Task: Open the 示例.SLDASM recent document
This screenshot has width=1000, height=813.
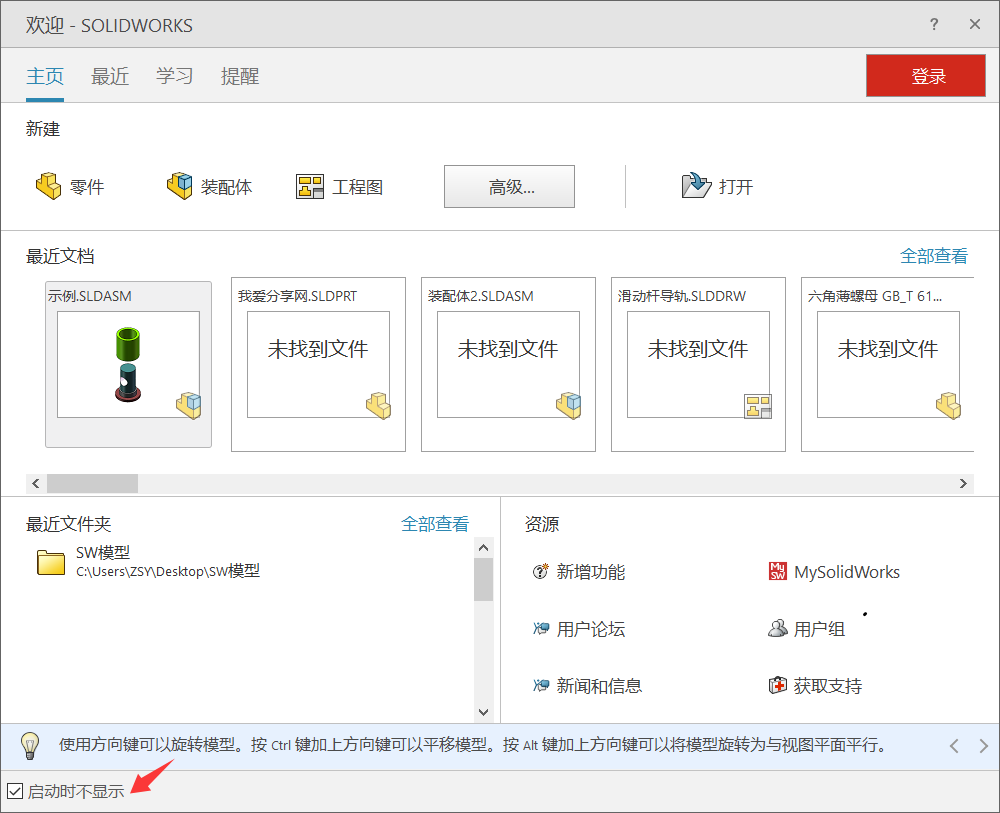Action: [x=128, y=364]
